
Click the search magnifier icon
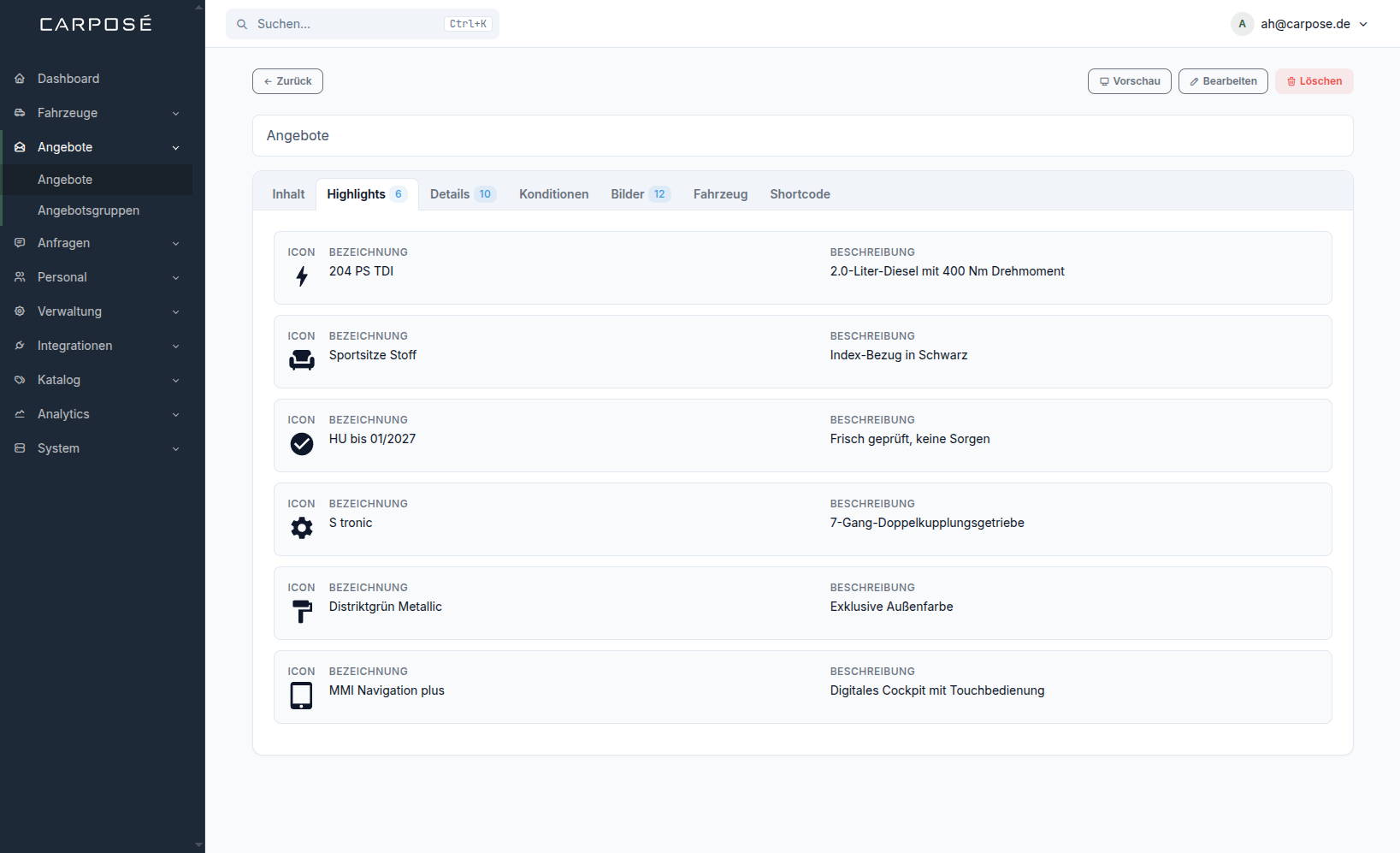[x=242, y=24]
